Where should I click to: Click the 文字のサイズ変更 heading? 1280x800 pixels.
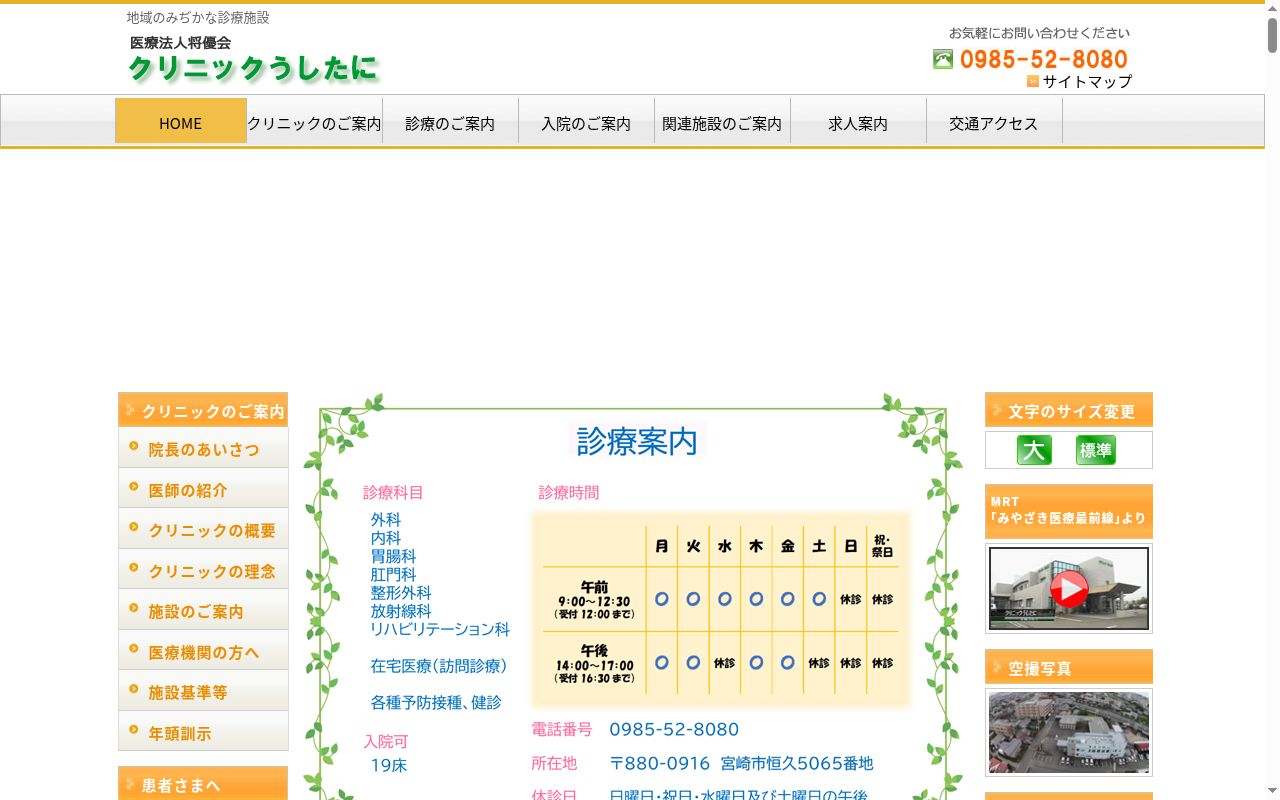[1069, 410]
